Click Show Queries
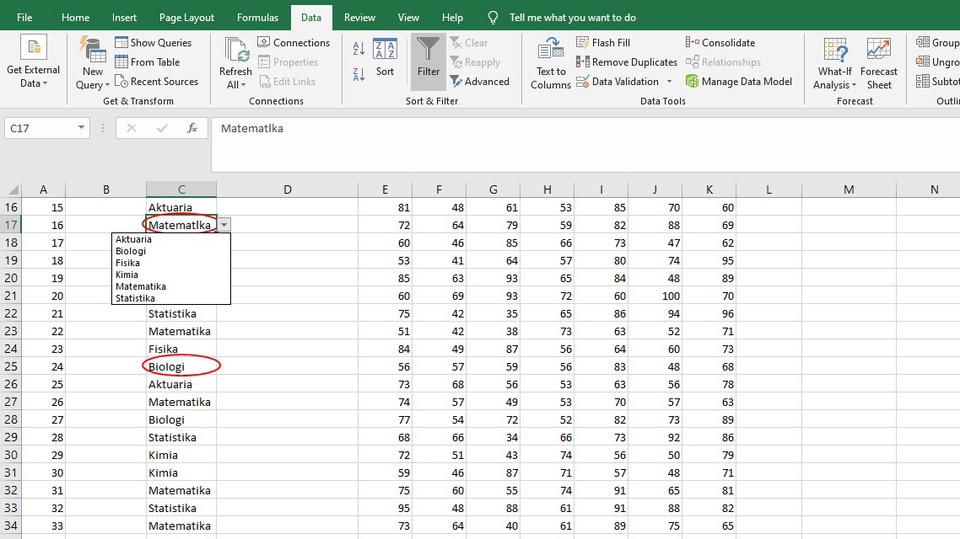The height and width of the screenshot is (539, 960). click(153, 42)
